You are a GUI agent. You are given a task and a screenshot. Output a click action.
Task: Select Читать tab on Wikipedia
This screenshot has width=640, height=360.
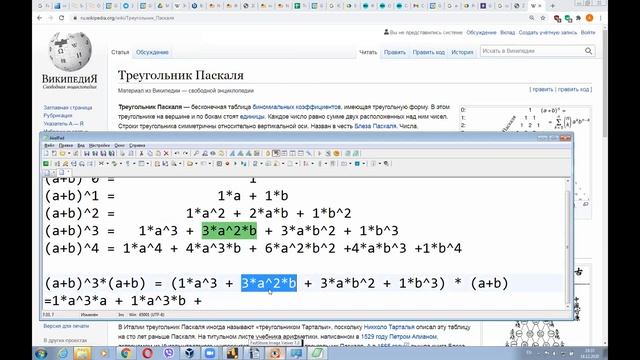pos(368,52)
